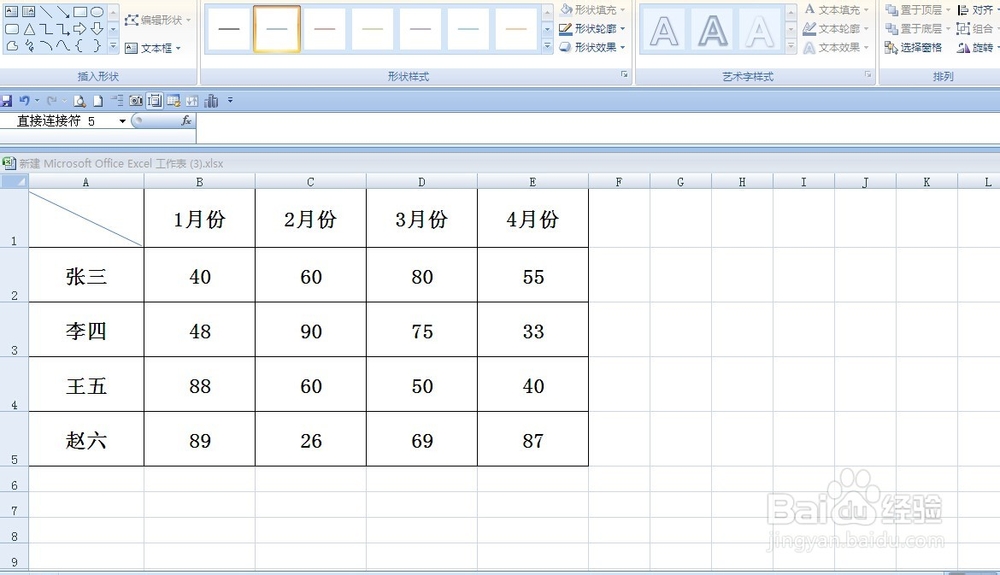Open the Shape Styles dialog launcher
Viewport: 1000px width, 575px height.
(x=624, y=75)
